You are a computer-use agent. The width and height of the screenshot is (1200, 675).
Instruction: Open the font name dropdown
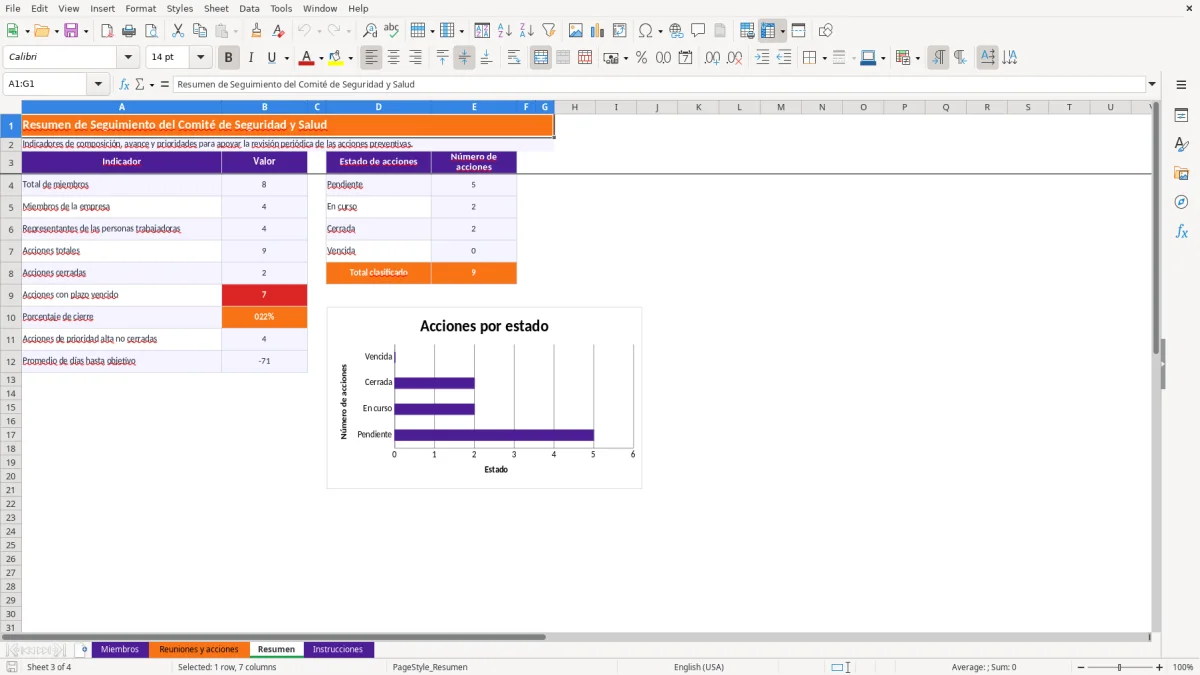click(128, 57)
